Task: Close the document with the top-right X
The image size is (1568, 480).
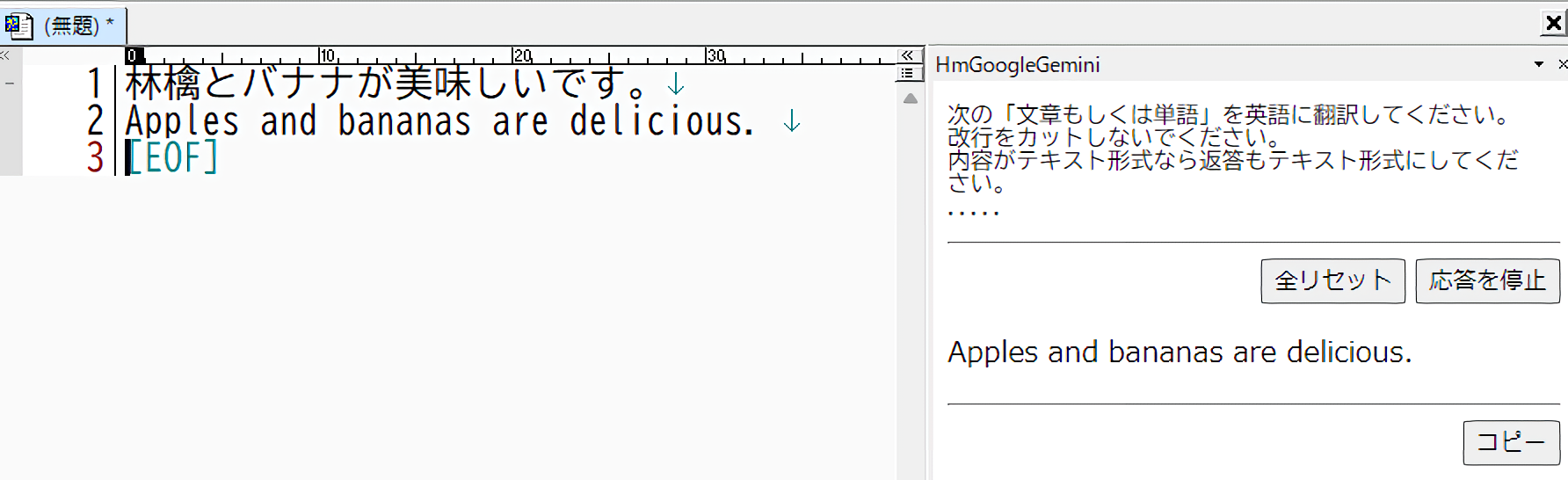Action: [x=1554, y=24]
